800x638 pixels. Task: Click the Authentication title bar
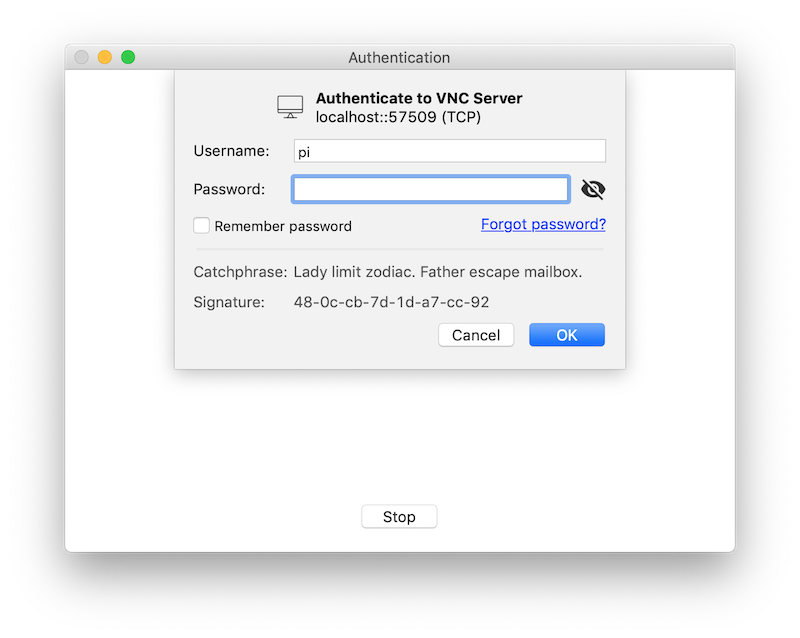point(399,57)
